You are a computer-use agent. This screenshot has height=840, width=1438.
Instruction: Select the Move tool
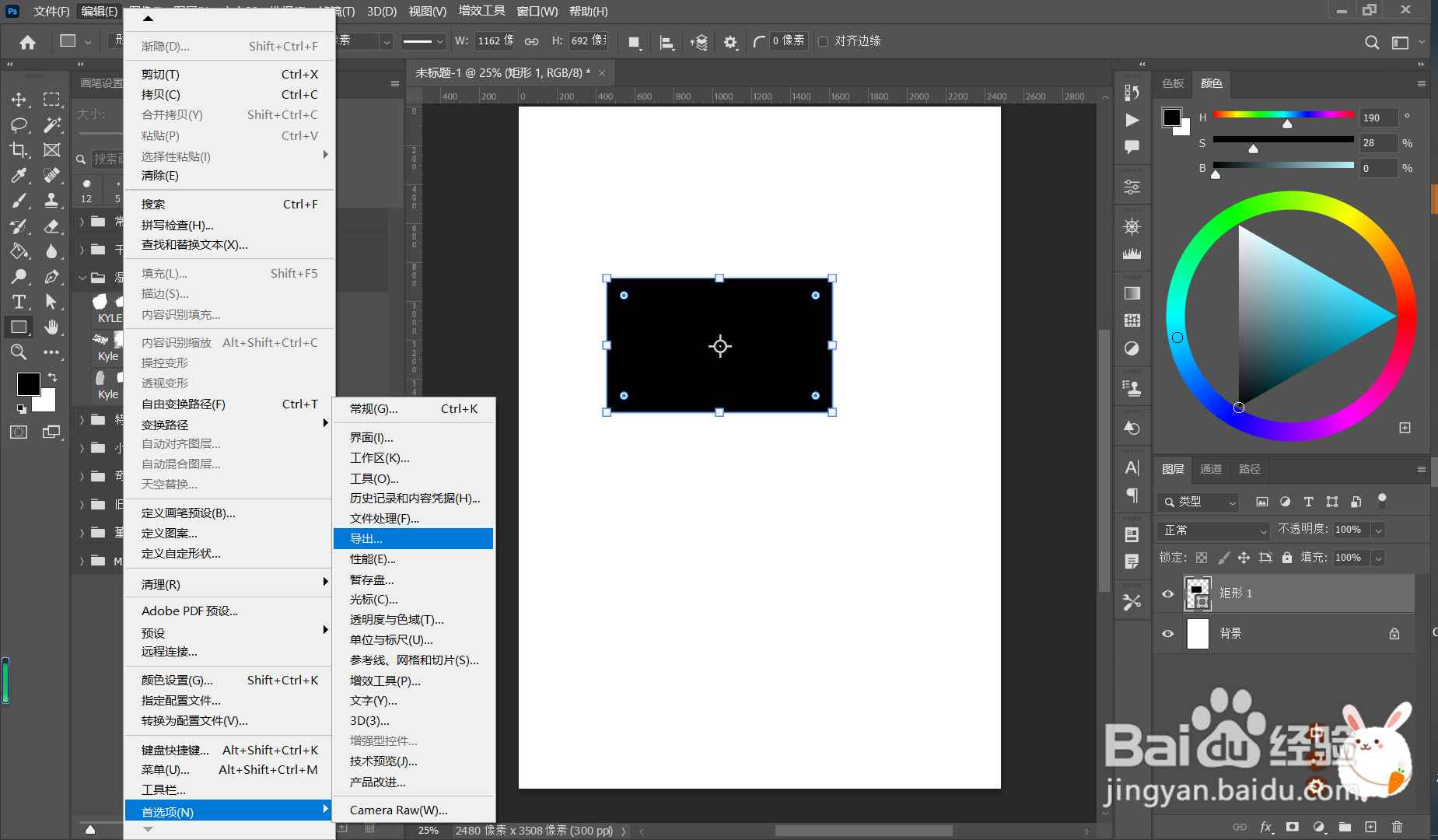tap(19, 100)
